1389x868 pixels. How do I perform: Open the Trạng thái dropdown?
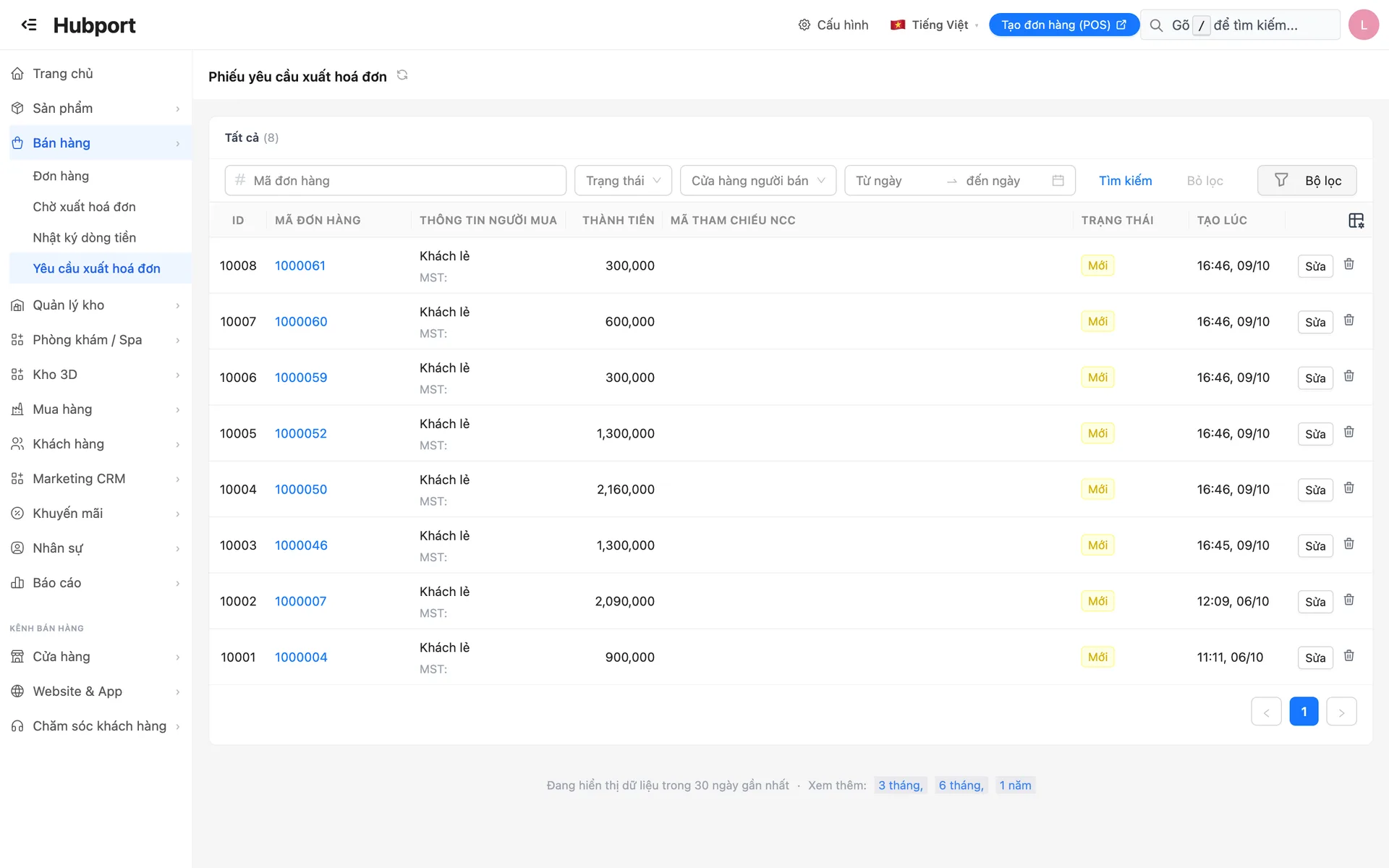[623, 181]
